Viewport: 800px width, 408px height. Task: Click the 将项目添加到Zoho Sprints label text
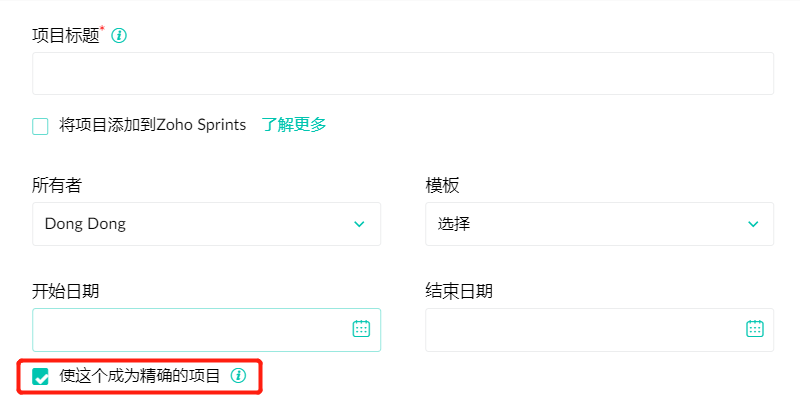point(152,125)
